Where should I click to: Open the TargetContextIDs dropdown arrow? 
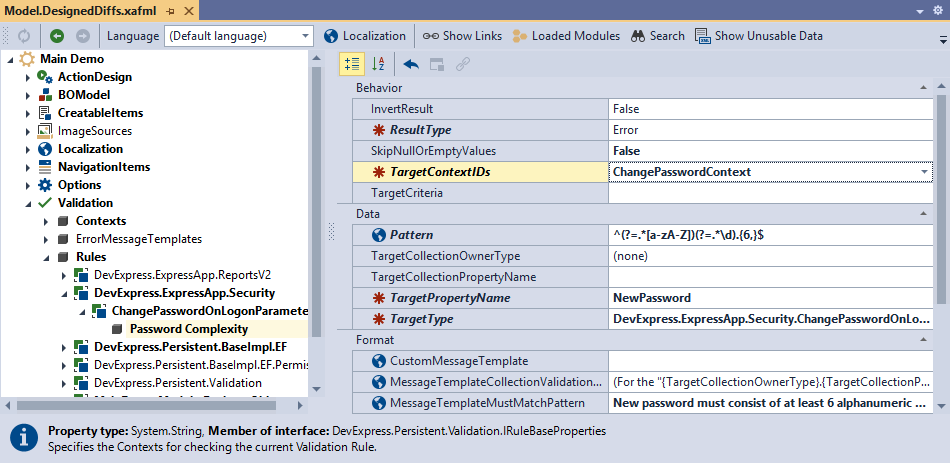point(924,172)
